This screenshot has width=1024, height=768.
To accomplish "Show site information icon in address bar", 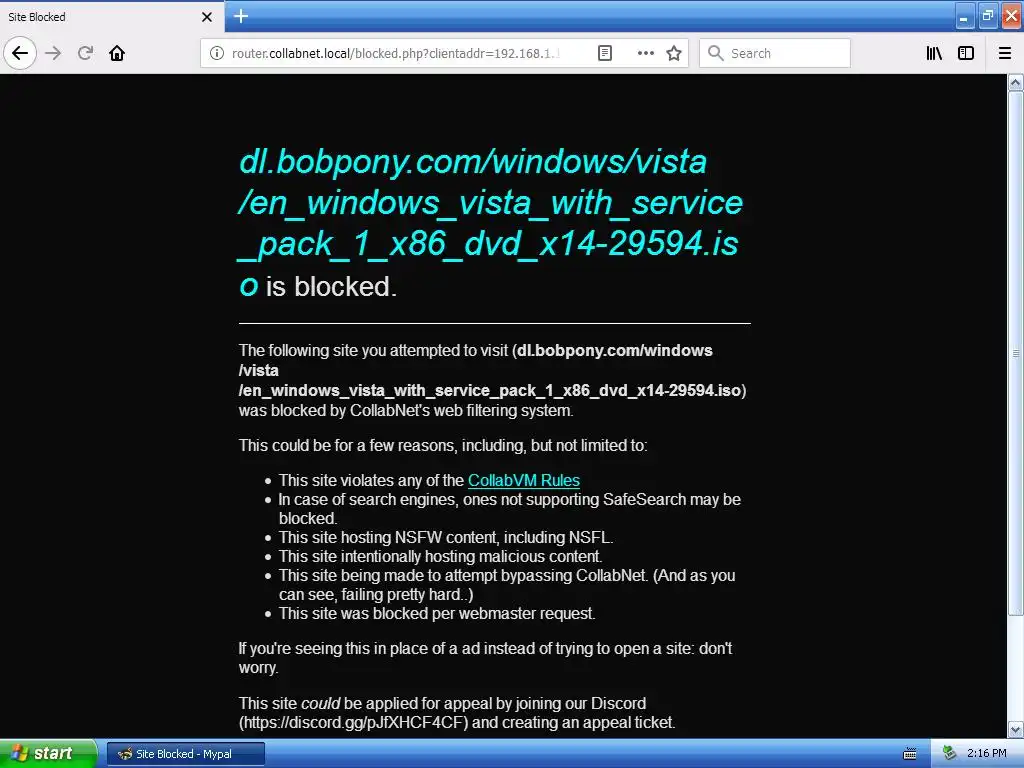I will click(216, 53).
